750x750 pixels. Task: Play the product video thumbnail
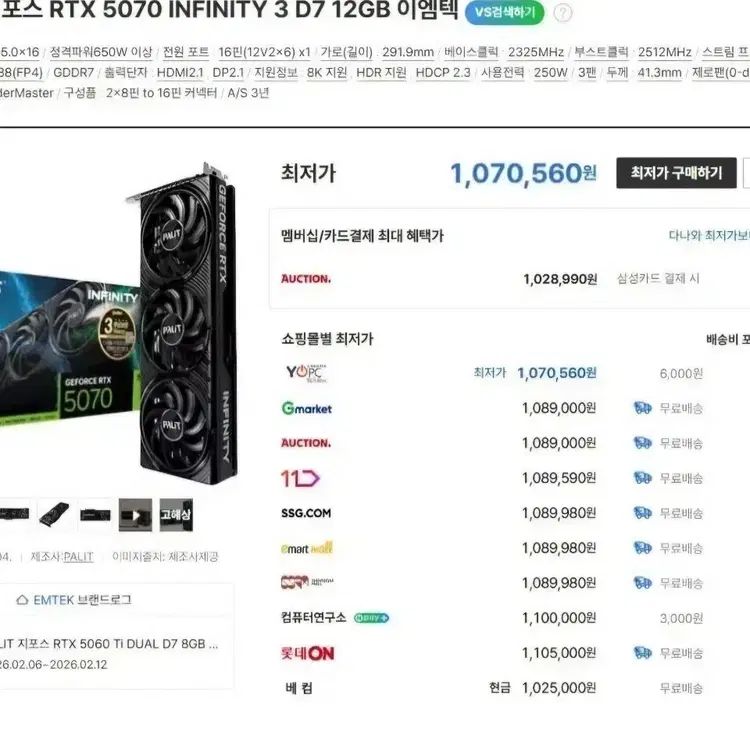coord(135,515)
